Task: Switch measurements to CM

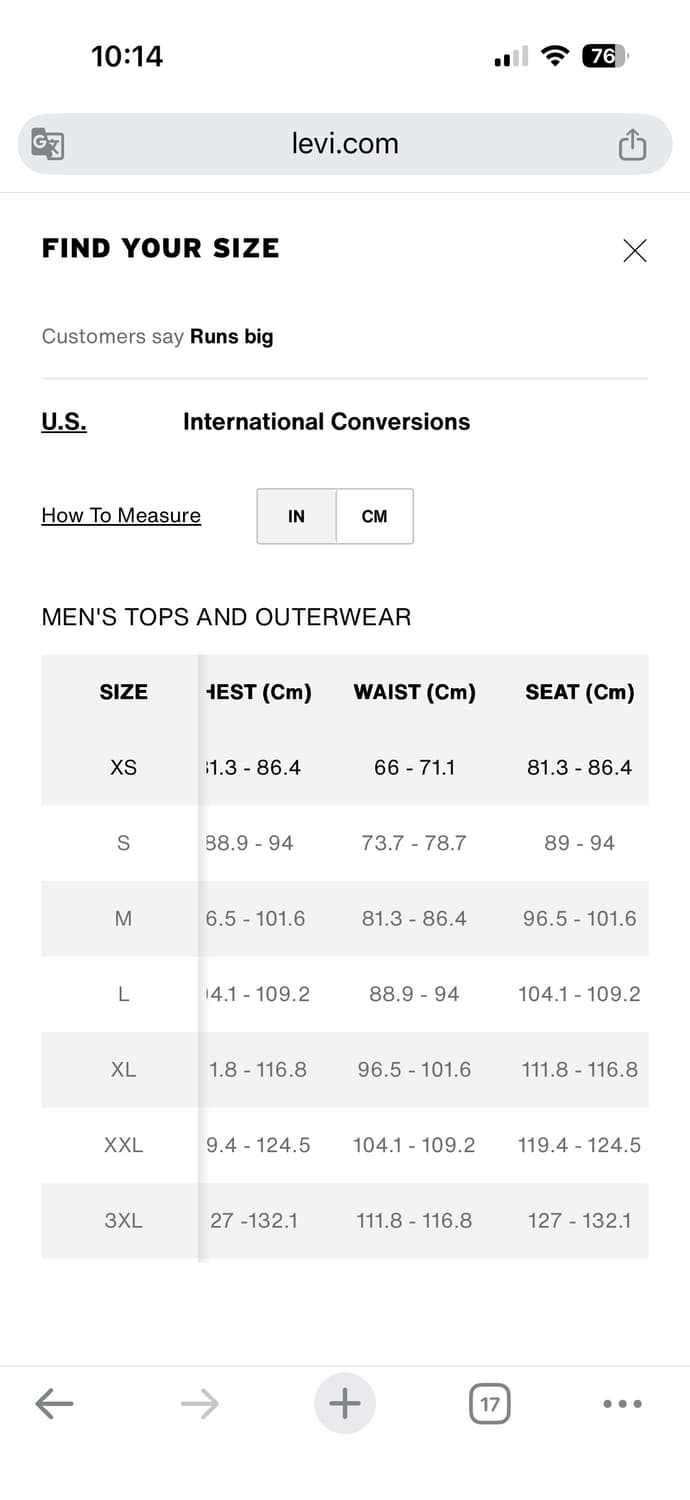Action: pos(374,516)
